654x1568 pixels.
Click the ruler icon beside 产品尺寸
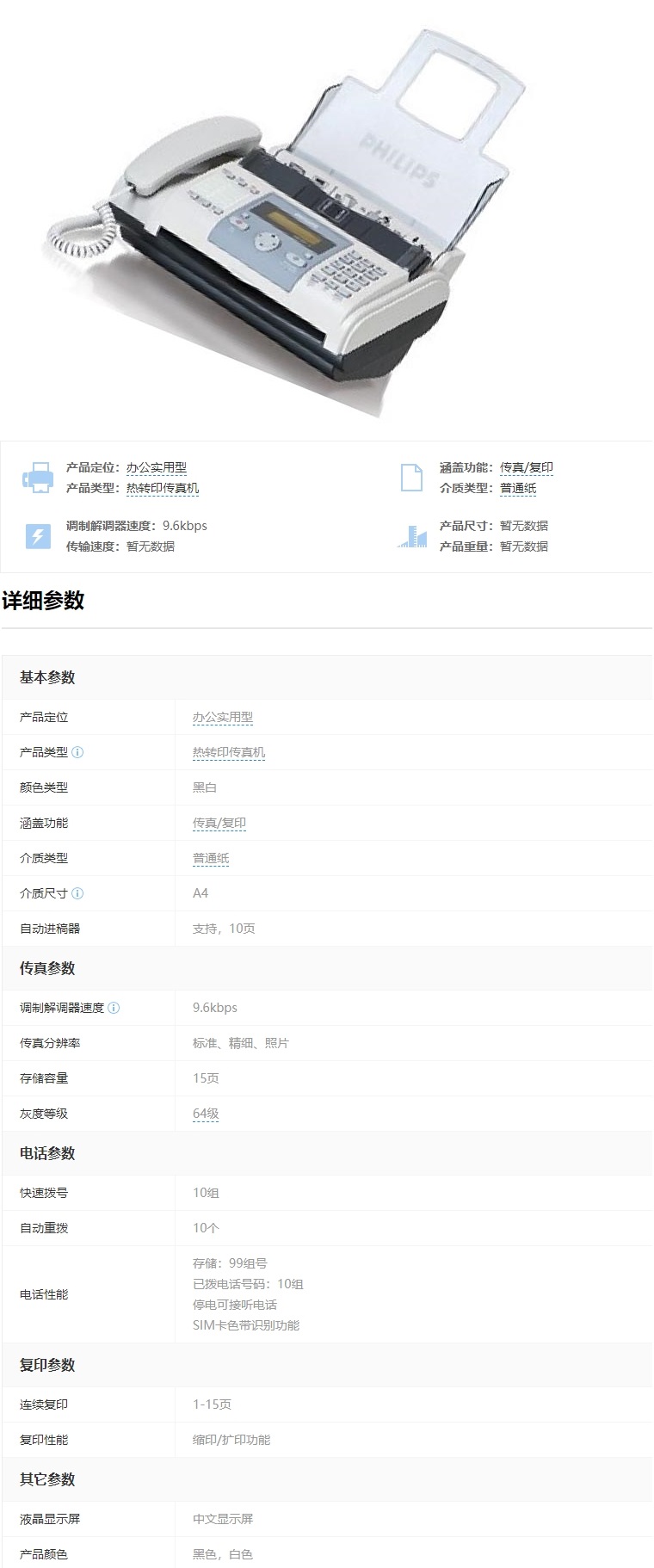coord(412,536)
